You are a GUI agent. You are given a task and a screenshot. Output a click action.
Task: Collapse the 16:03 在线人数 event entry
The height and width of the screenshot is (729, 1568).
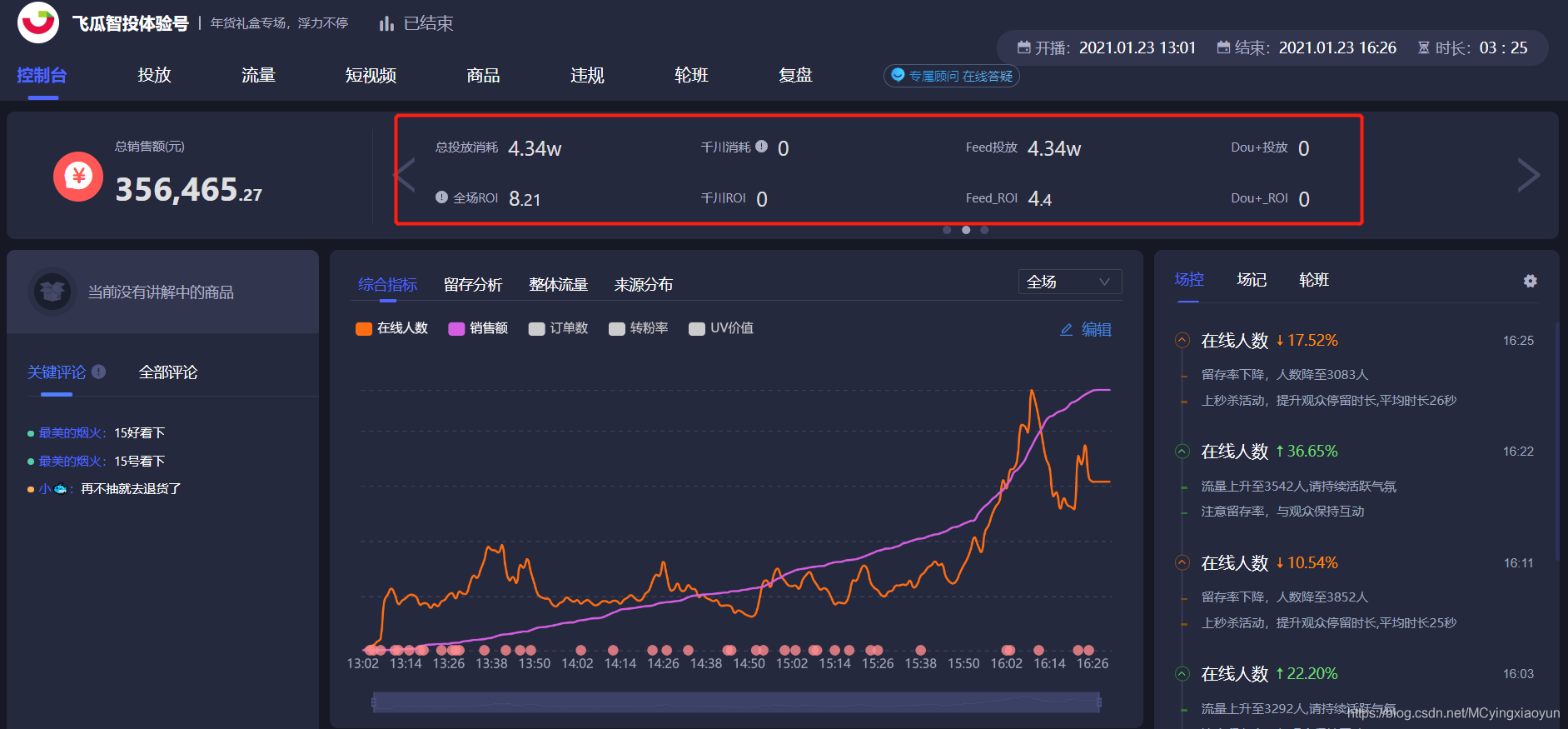[x=1182, y=673]
